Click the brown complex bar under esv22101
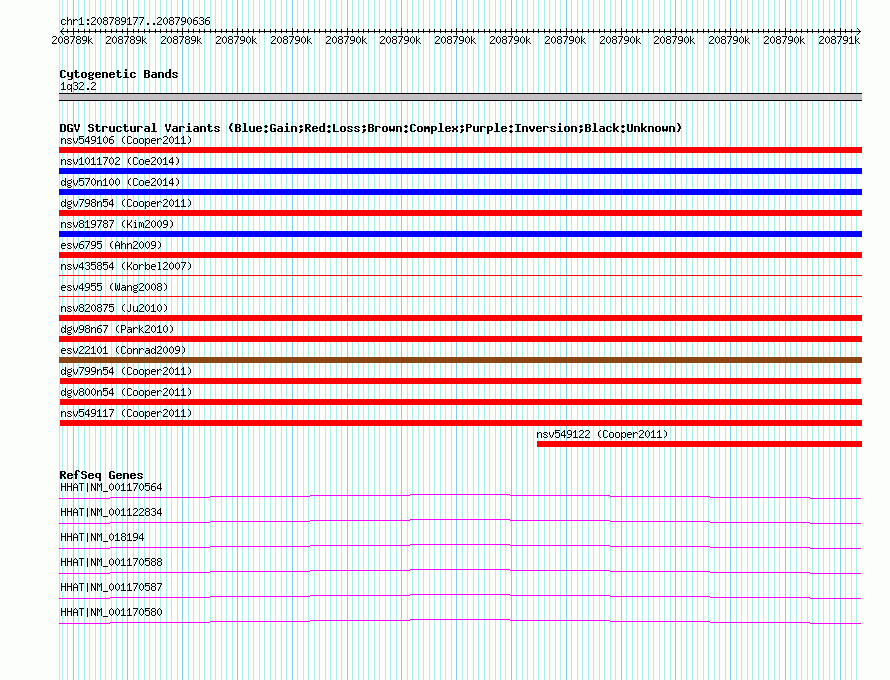This screenshot has height=680, width=890. click(460, 360)
